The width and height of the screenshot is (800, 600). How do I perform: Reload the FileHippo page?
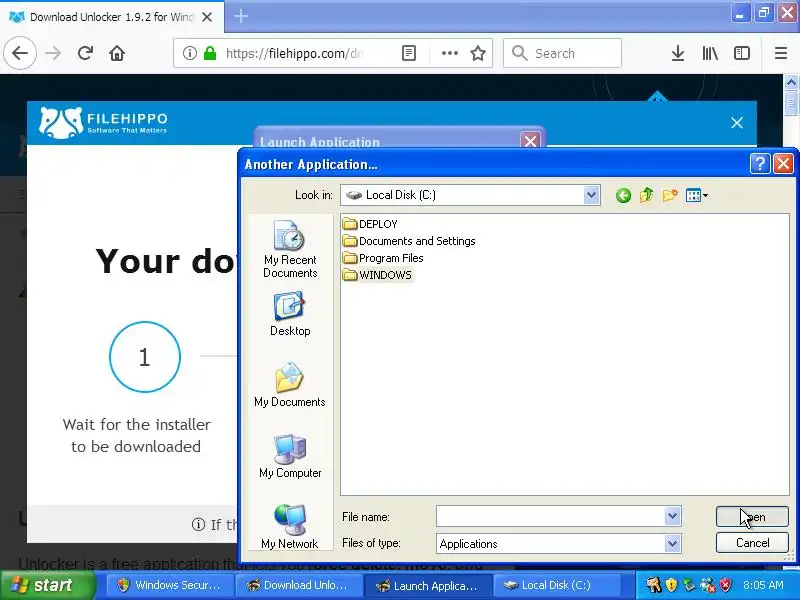click(x=85, y=53)
